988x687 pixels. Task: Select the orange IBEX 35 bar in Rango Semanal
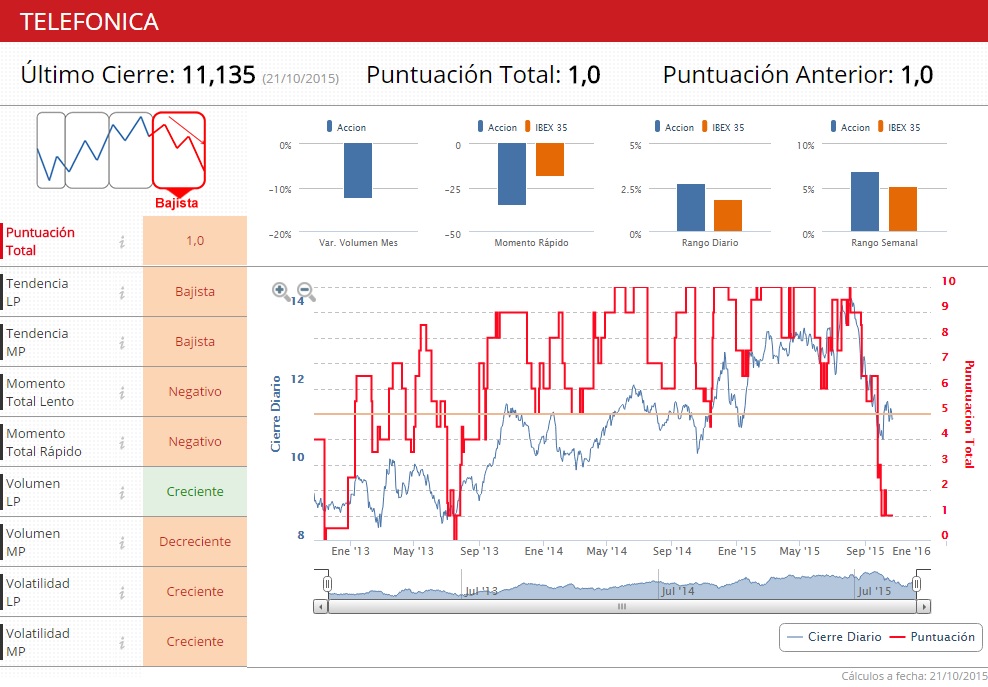click(x=903, y=209)
